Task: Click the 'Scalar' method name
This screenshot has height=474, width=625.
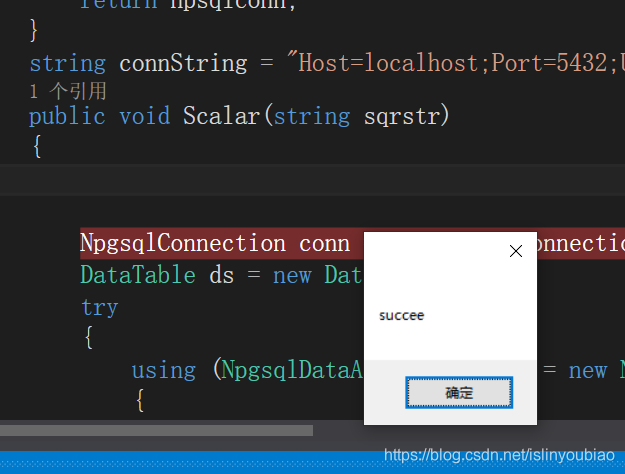Action: click(221, 116)
